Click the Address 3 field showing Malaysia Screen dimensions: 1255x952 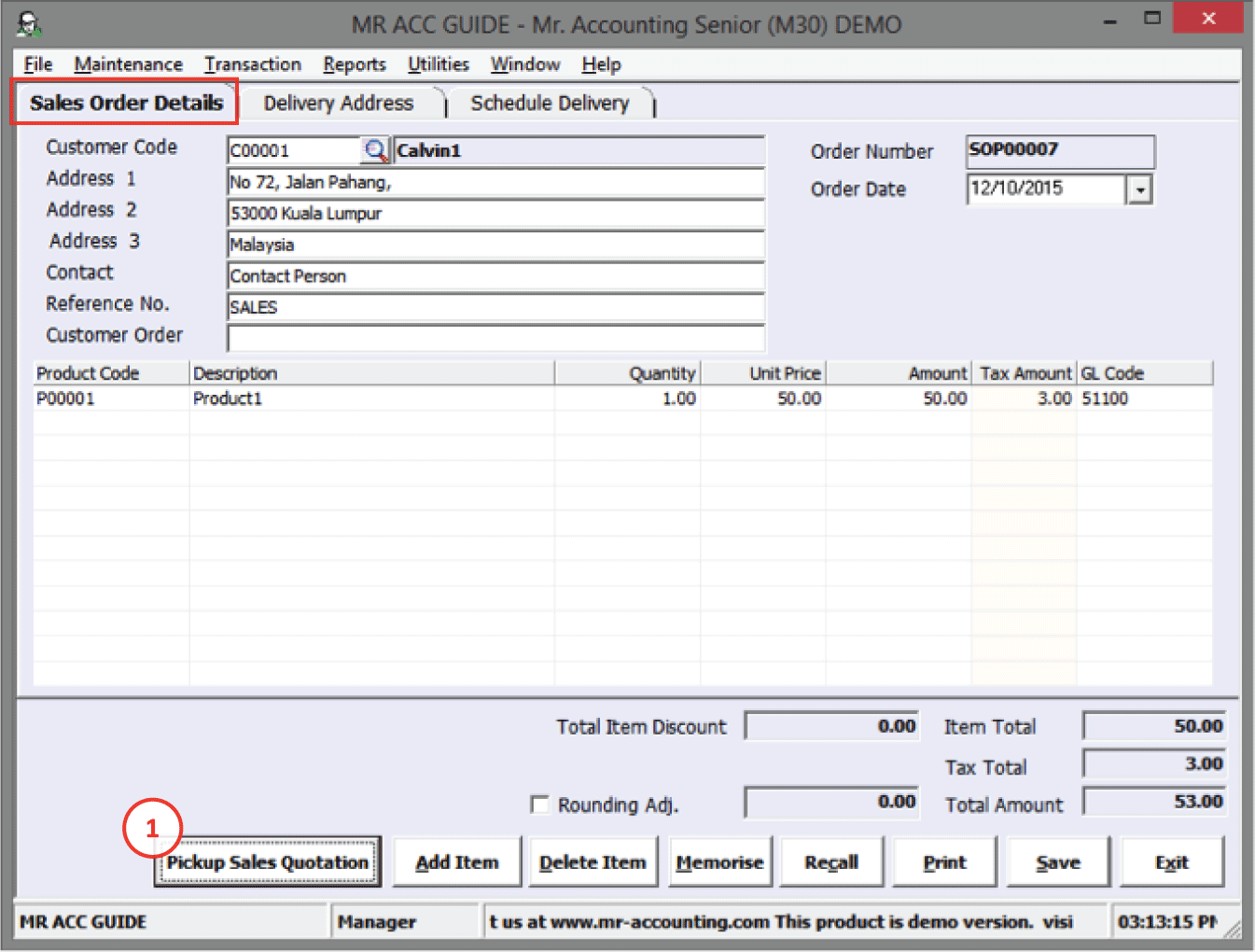495,245
